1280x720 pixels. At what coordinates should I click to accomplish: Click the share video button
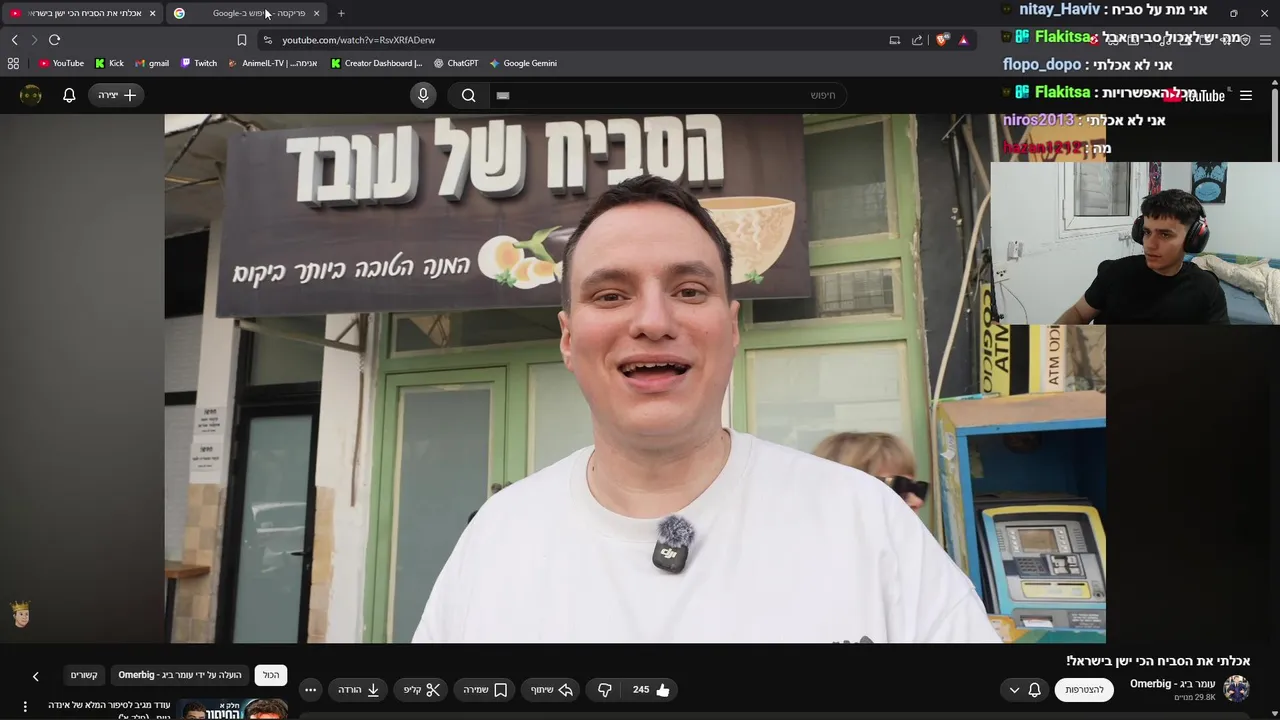coord(551,690)
